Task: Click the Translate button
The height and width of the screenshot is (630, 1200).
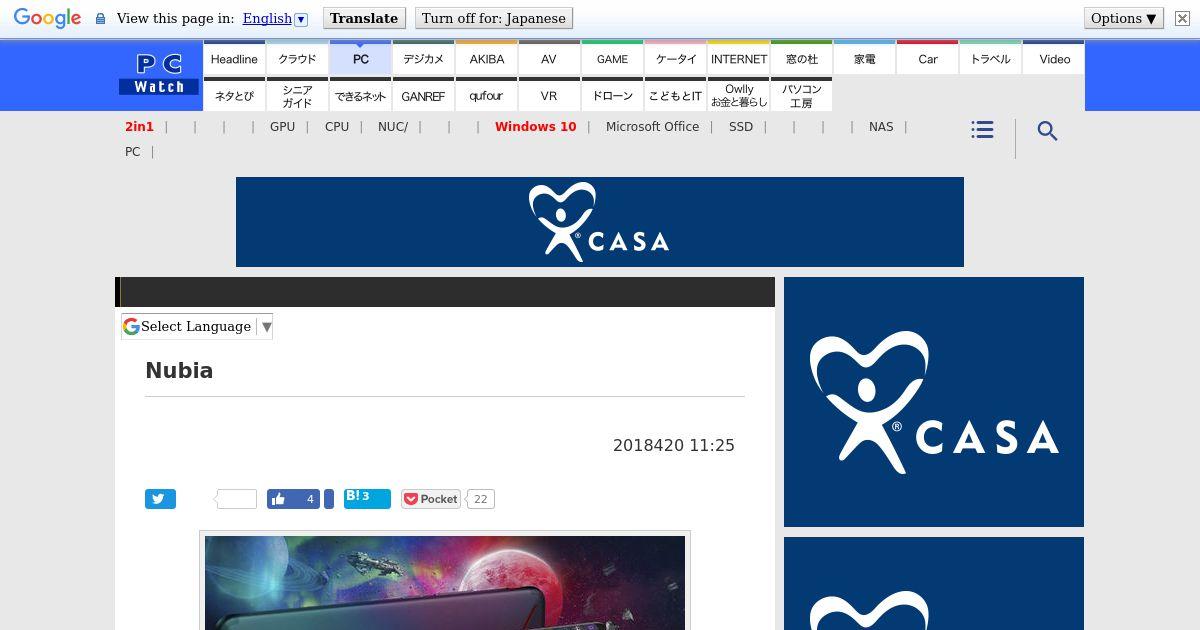Action: (364, 18)
